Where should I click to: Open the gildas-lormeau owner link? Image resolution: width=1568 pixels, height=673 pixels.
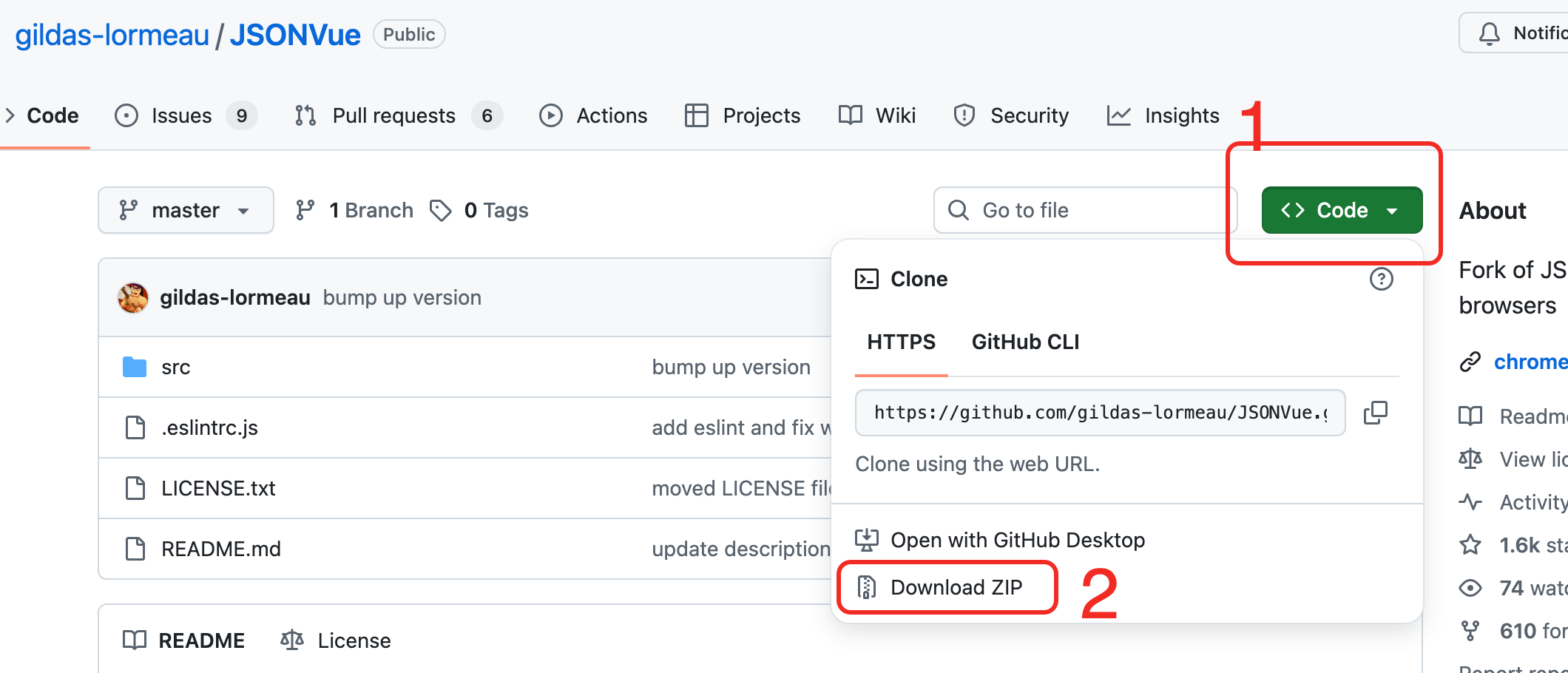click(x=112, y=35)
